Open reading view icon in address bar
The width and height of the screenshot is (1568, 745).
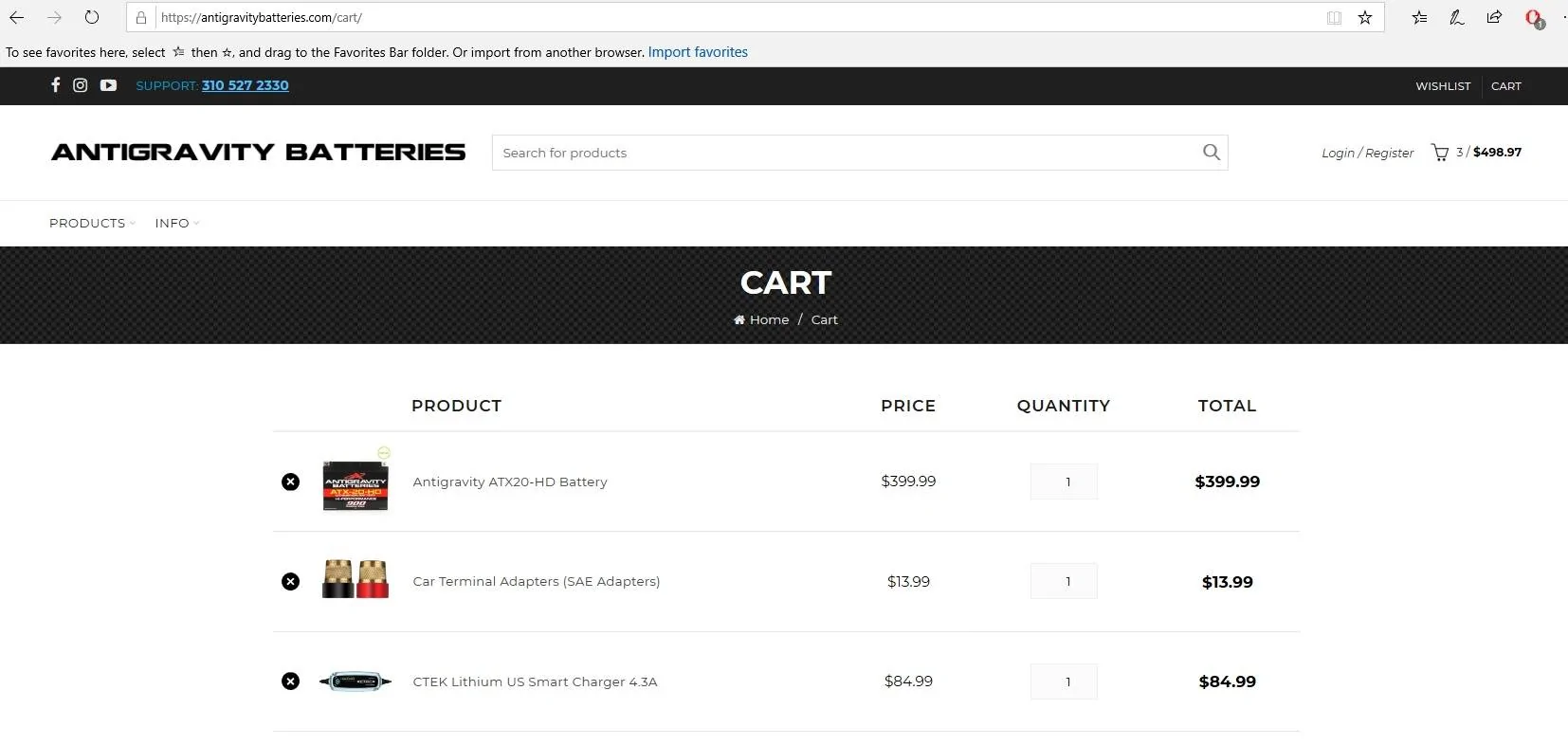[1334, 17]
